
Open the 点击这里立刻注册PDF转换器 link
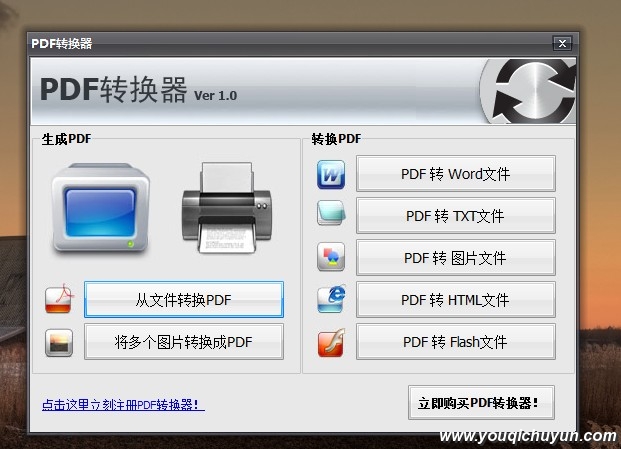123,405
